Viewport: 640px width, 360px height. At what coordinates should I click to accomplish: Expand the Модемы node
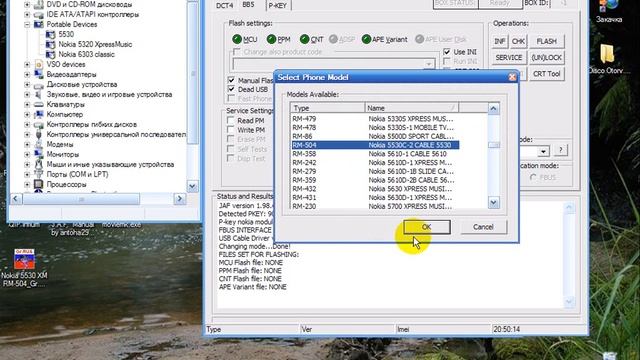coord(27,144)
